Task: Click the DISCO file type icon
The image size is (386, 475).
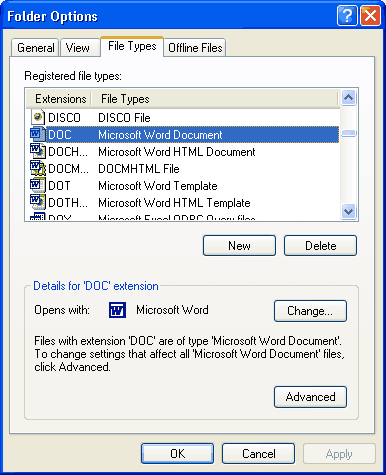Action: pos(38,117)
